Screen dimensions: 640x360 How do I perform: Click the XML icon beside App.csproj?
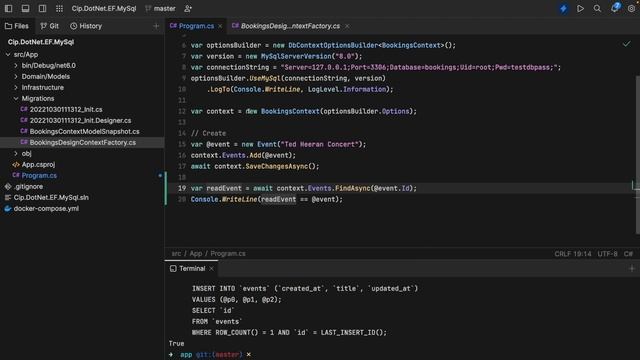point(16,164)
